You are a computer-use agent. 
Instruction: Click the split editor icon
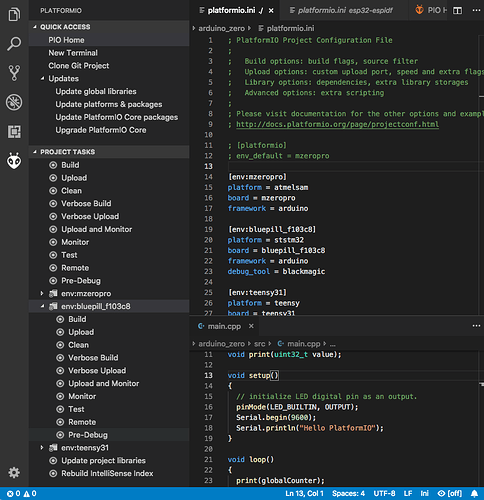pos(457,11)
